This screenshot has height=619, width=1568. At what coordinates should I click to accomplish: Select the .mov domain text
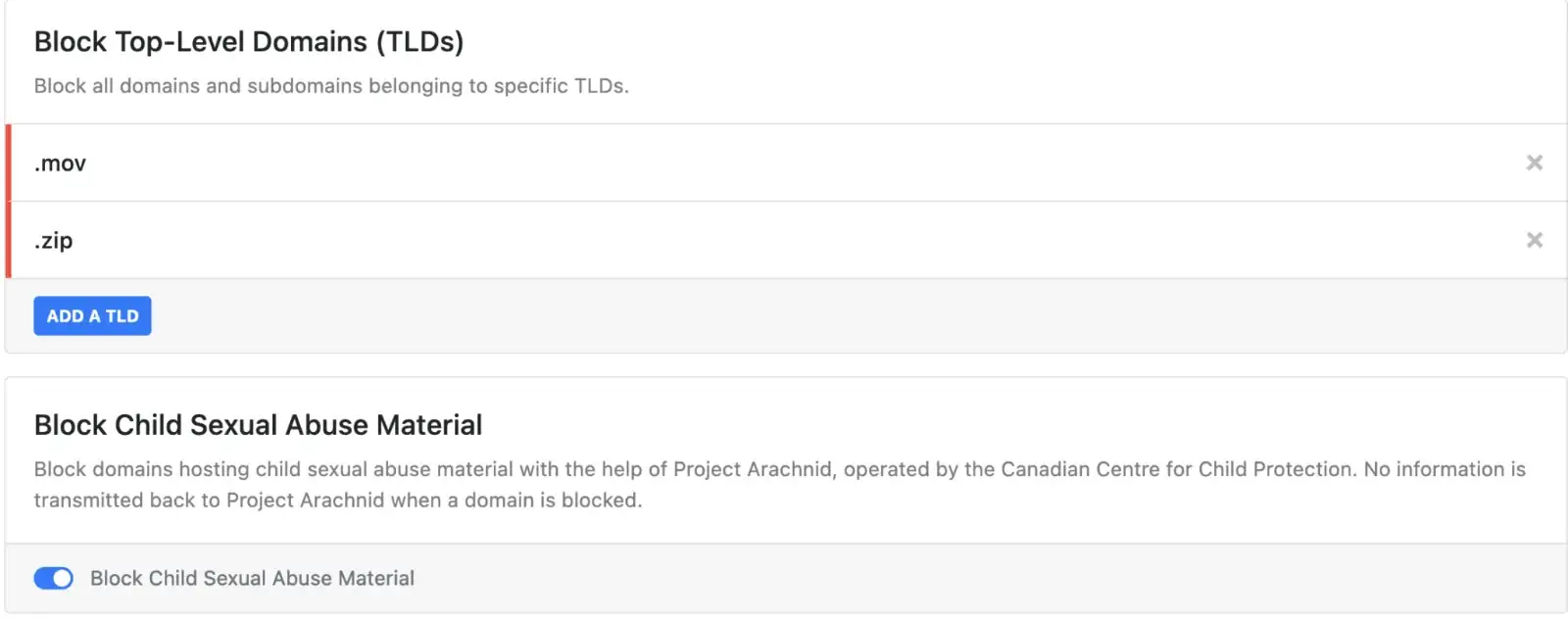(60, 164)
